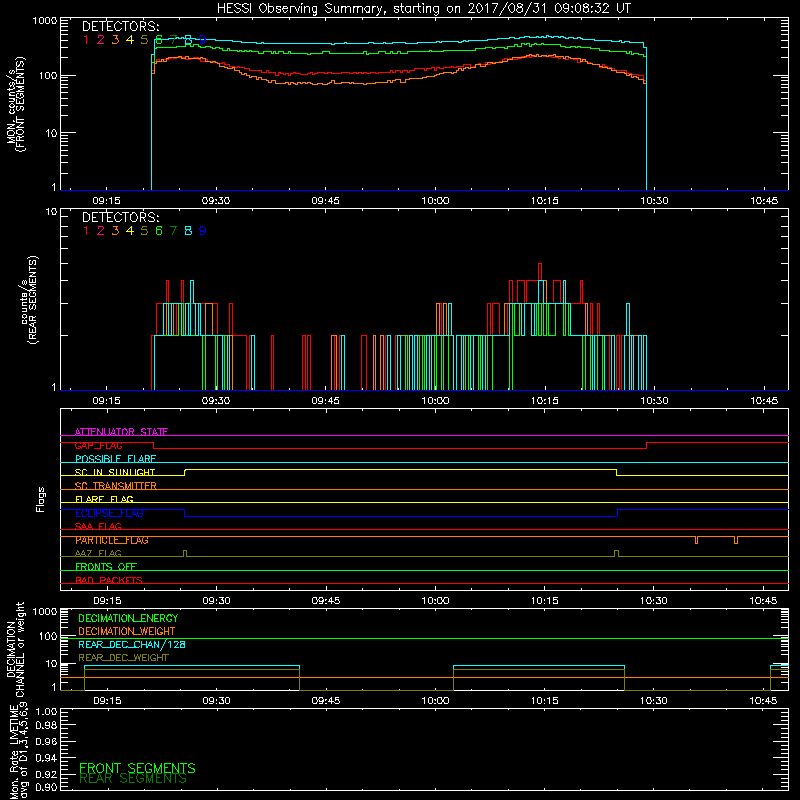Click the 'HESSI Observing Summary' plot title
Viewport: 800px width, 800px height.
[424, 9]
